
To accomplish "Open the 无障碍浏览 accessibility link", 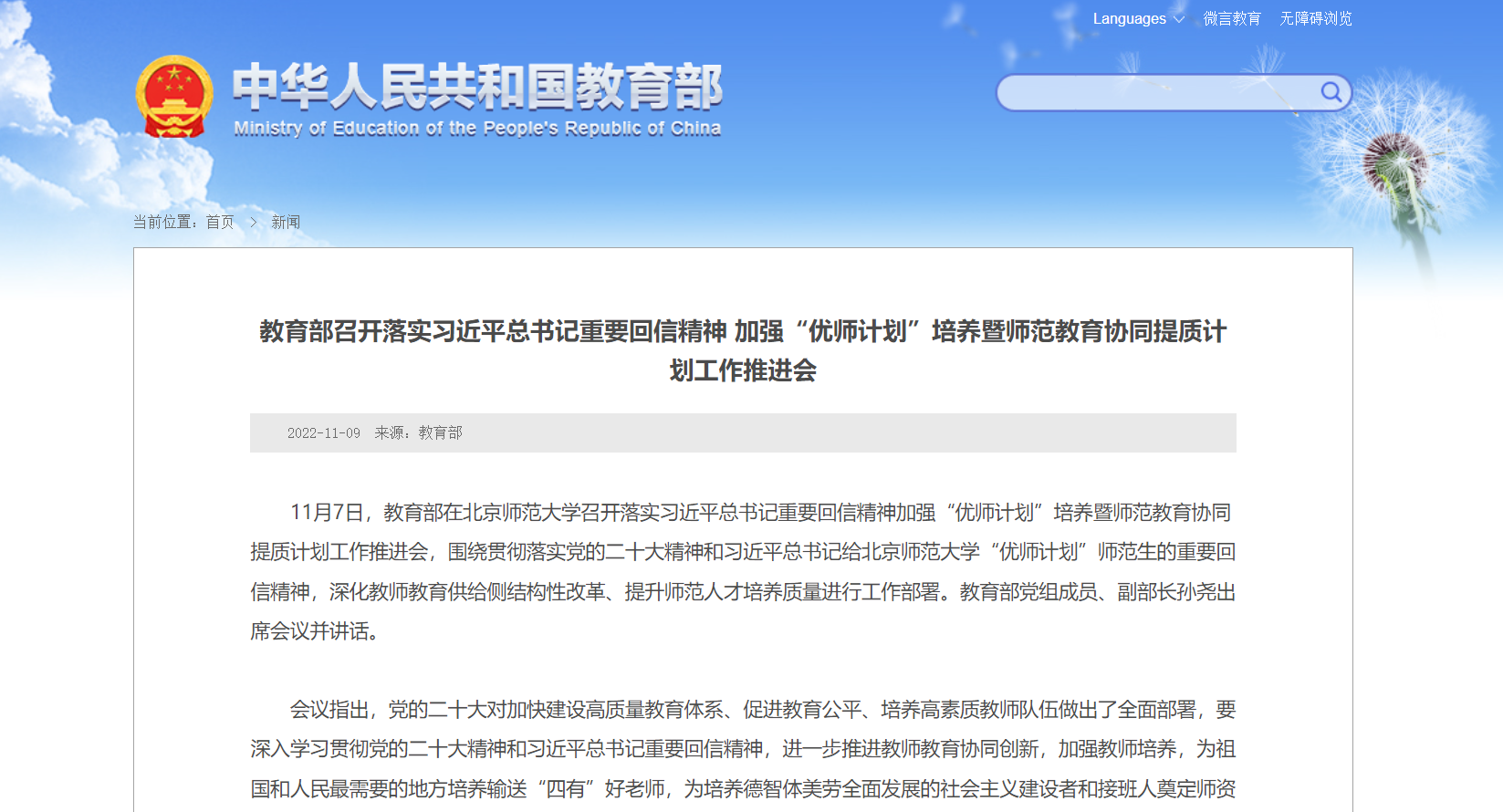I will pos(1315,18).
